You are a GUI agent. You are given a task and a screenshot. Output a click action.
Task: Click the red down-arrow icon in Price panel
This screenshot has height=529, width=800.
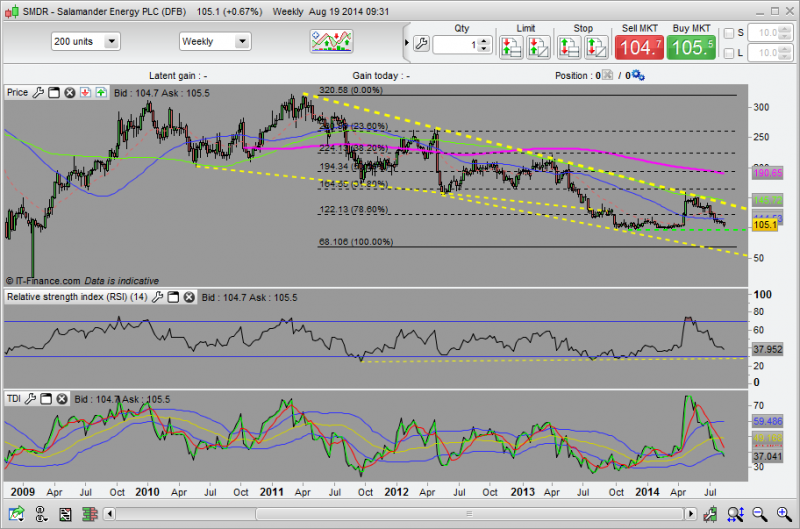click(85, 93)
